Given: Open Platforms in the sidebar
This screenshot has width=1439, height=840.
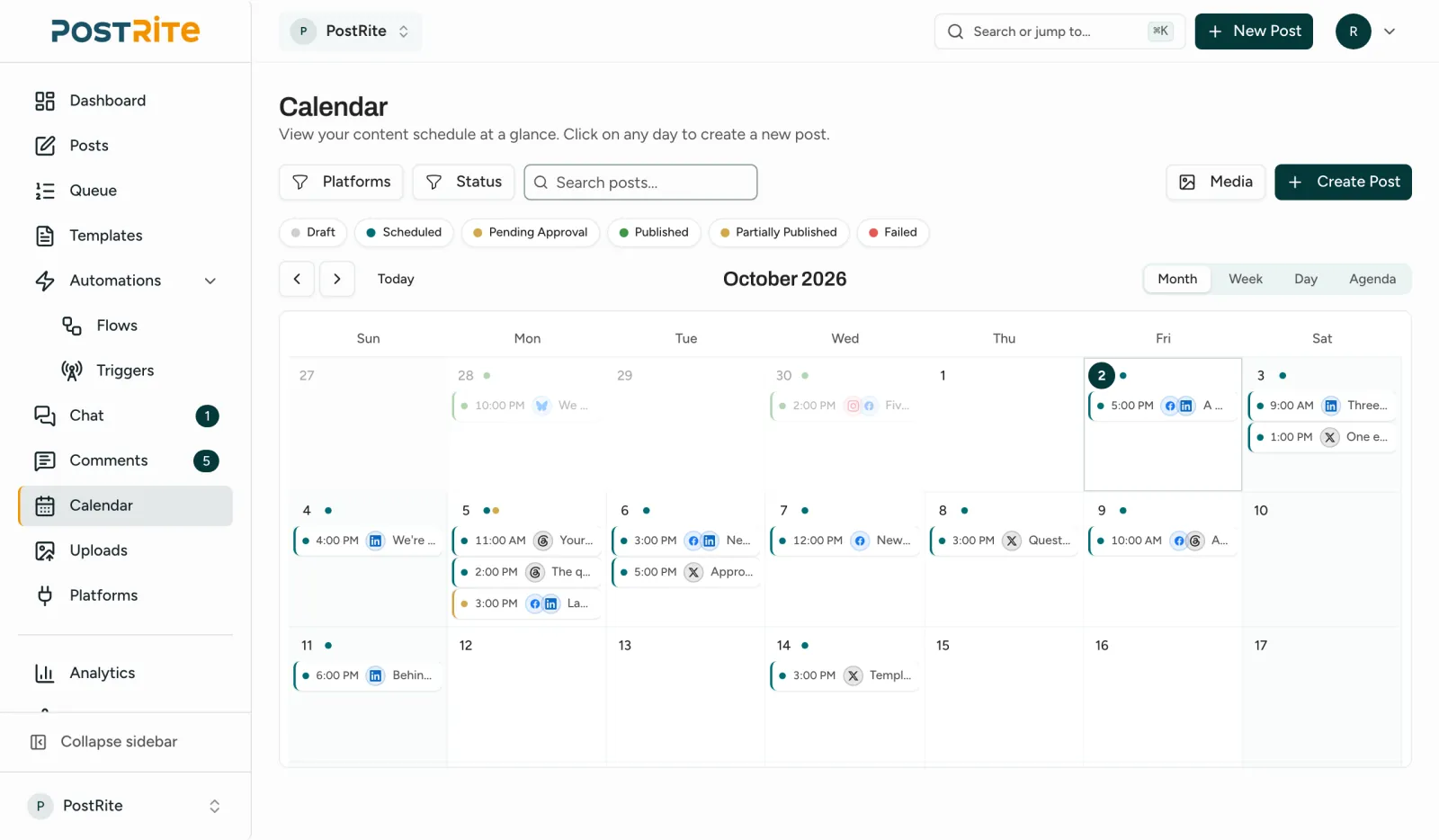Looking at the screenshot, I should click(125, 595).
